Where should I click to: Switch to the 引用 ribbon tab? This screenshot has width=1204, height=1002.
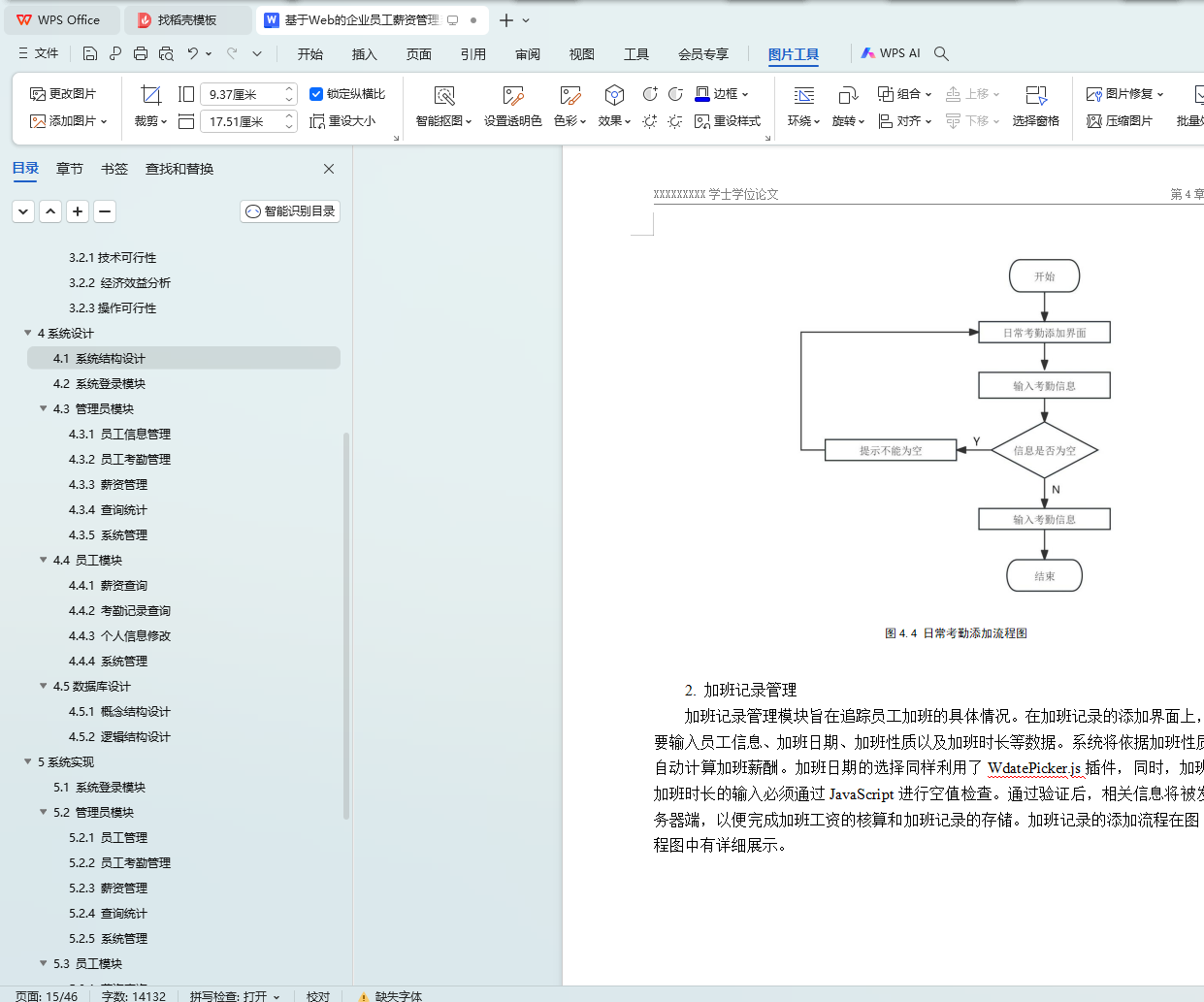[x=473, y=54]
